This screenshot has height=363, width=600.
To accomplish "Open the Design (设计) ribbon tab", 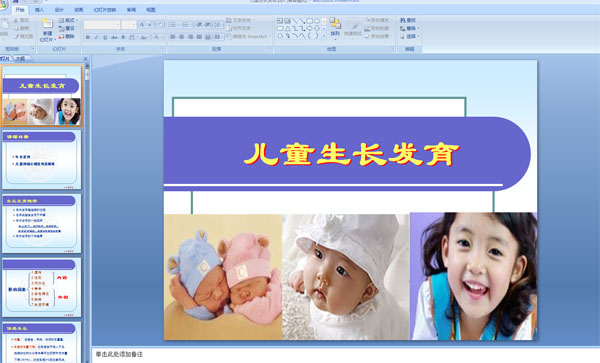I will point(59,10).
